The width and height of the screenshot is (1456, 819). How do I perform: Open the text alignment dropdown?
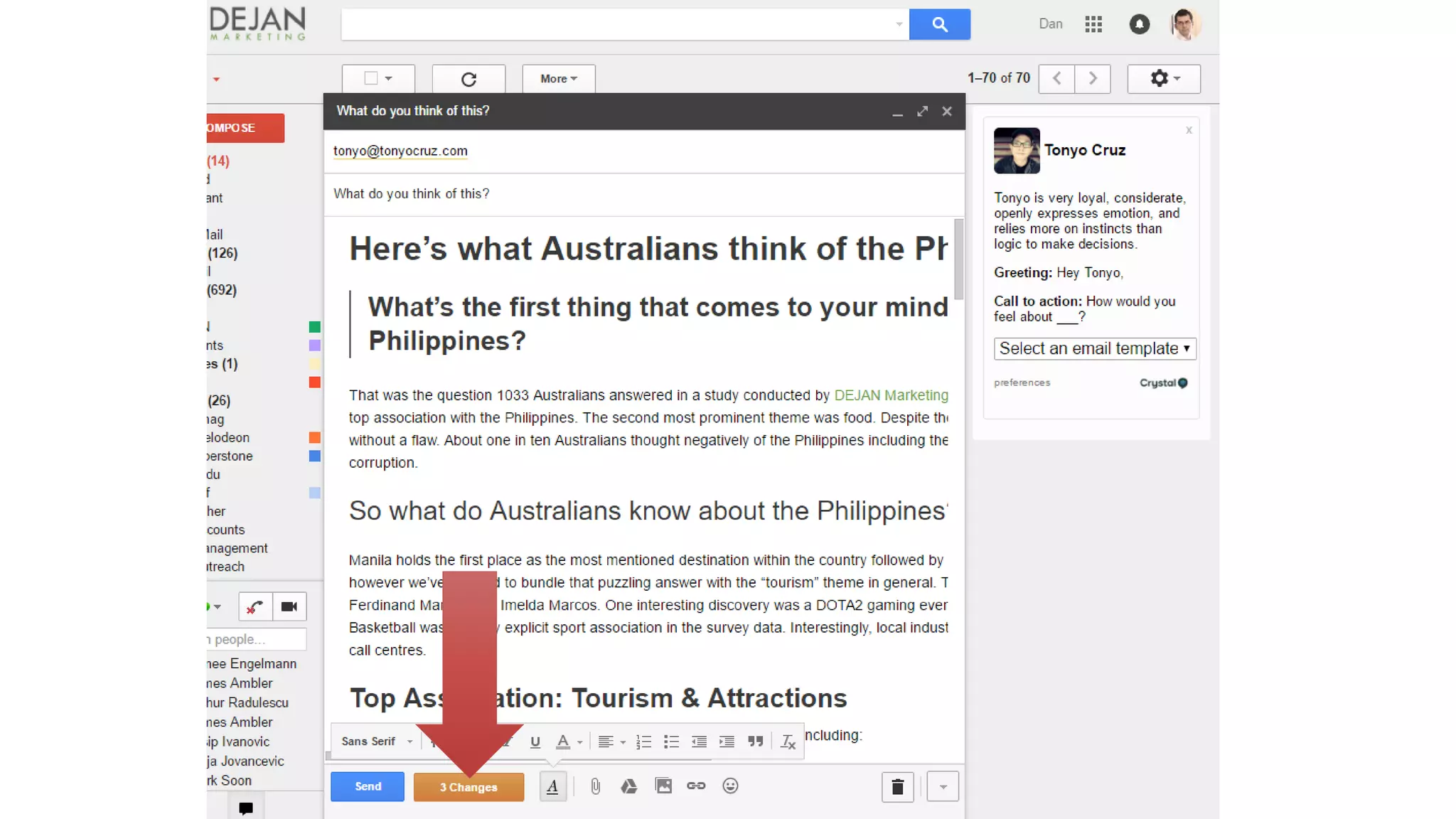click(x=611, y=742)
